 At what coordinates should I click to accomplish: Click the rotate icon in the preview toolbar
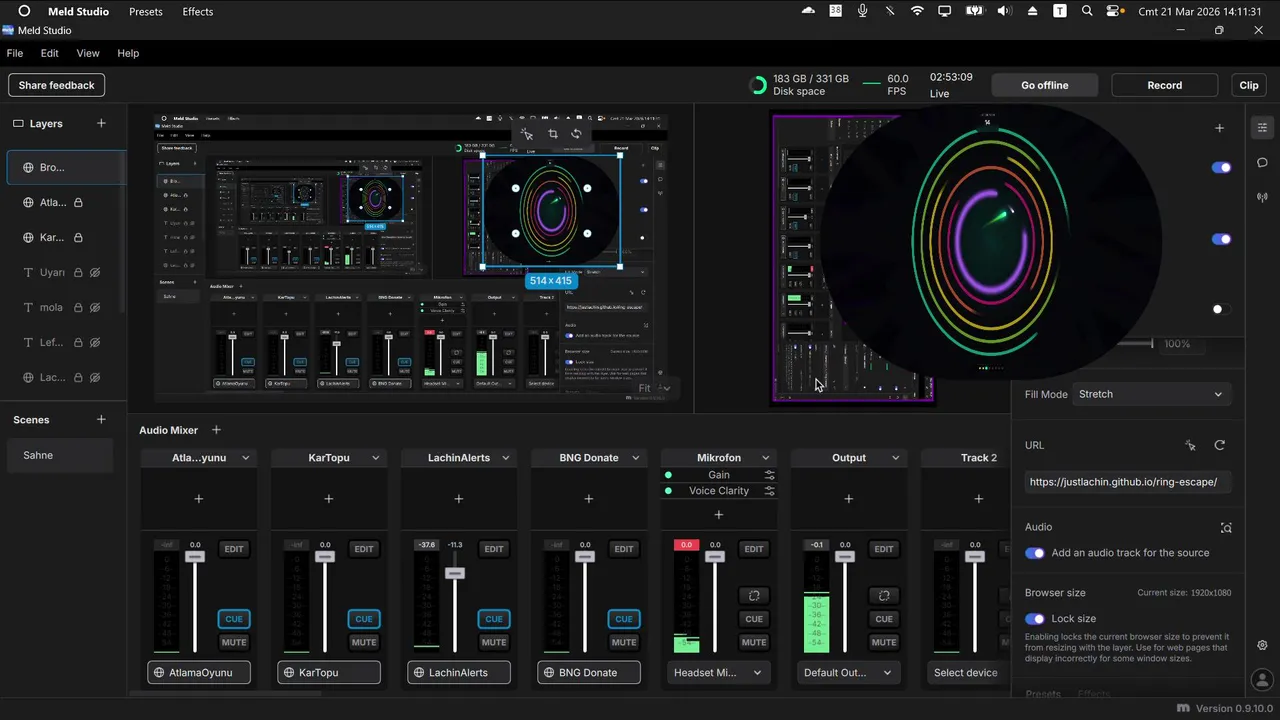click(576, 134)
